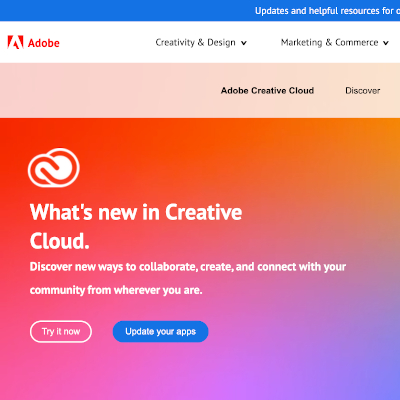Click the Discover new ways to collaborate text
400x400 pixels.
(188, 278)
